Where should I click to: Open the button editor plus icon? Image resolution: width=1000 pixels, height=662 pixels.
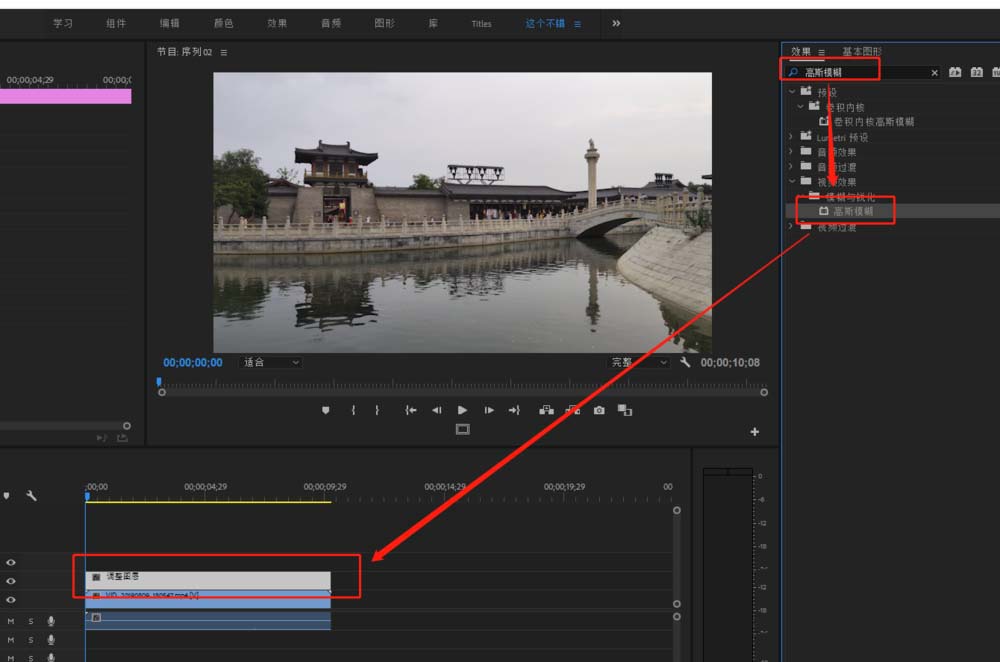click(754, 432)
